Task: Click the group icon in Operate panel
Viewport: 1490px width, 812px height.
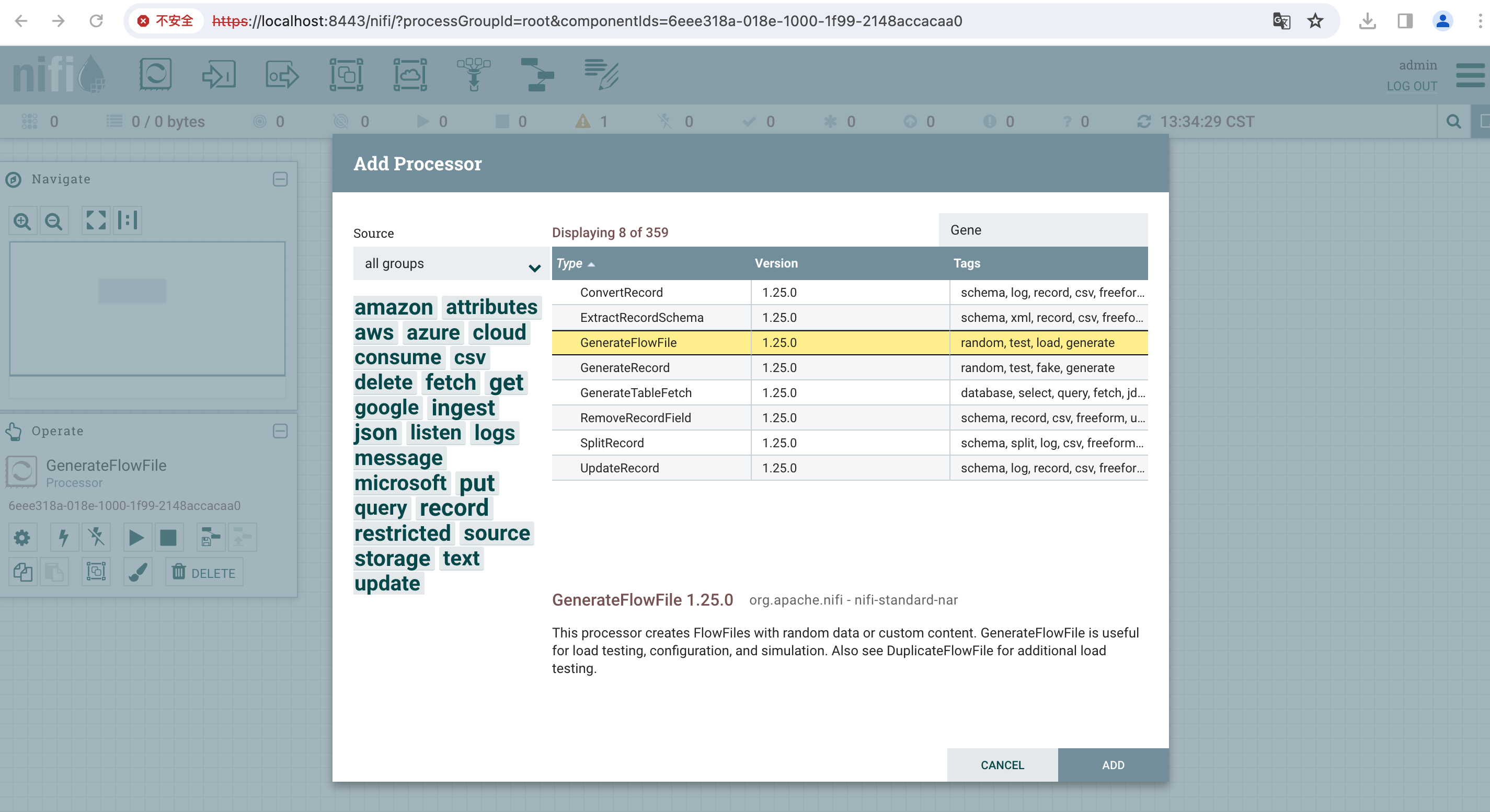Action: tap(96, 572)
